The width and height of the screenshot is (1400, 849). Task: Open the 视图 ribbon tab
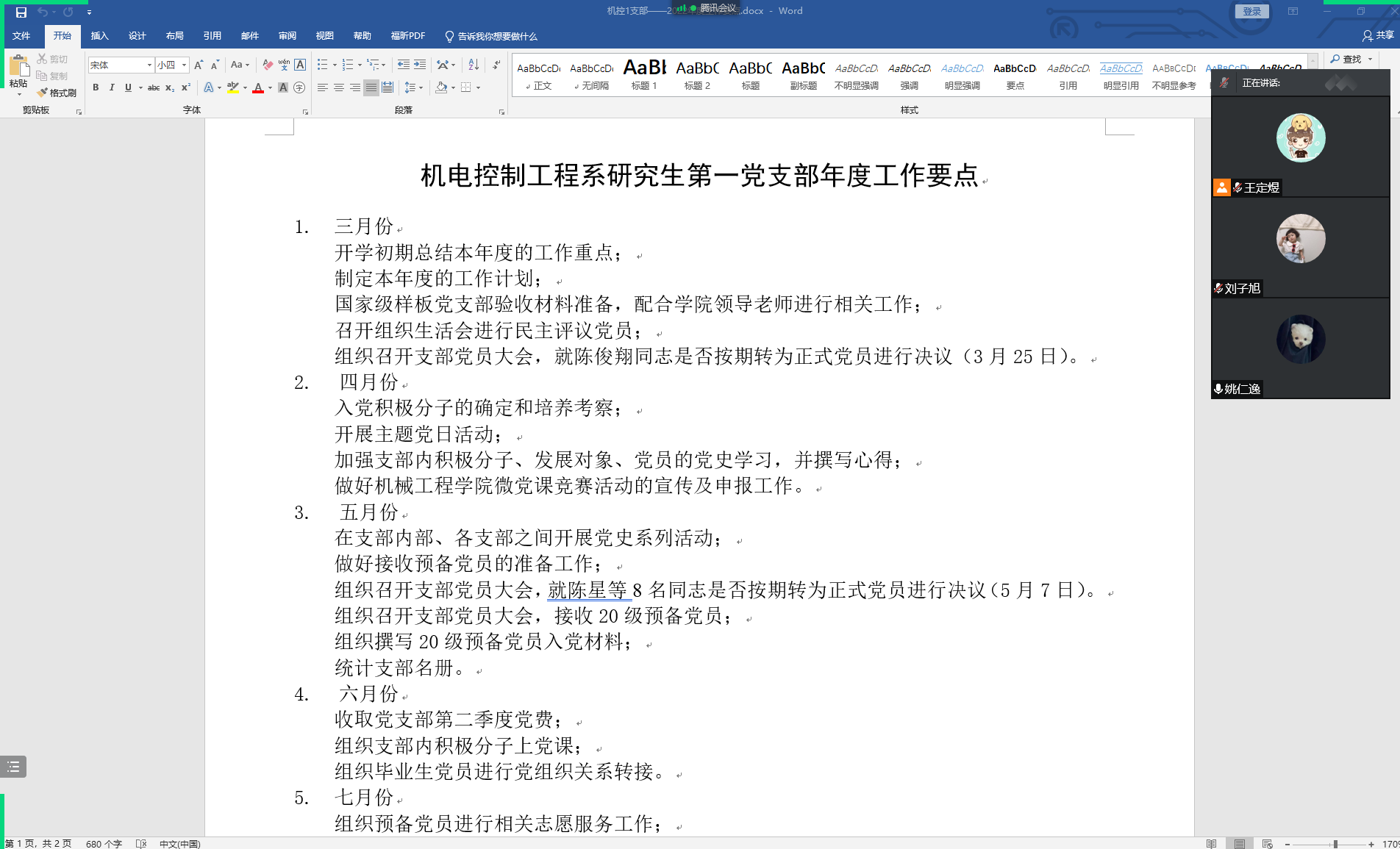point(324,35)
